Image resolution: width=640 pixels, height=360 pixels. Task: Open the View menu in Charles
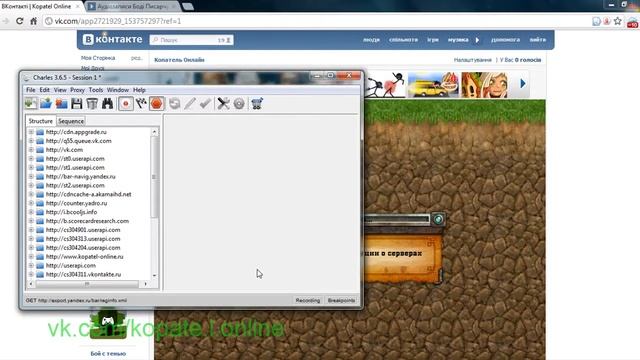pyautogui.click(x=60, y=90)
